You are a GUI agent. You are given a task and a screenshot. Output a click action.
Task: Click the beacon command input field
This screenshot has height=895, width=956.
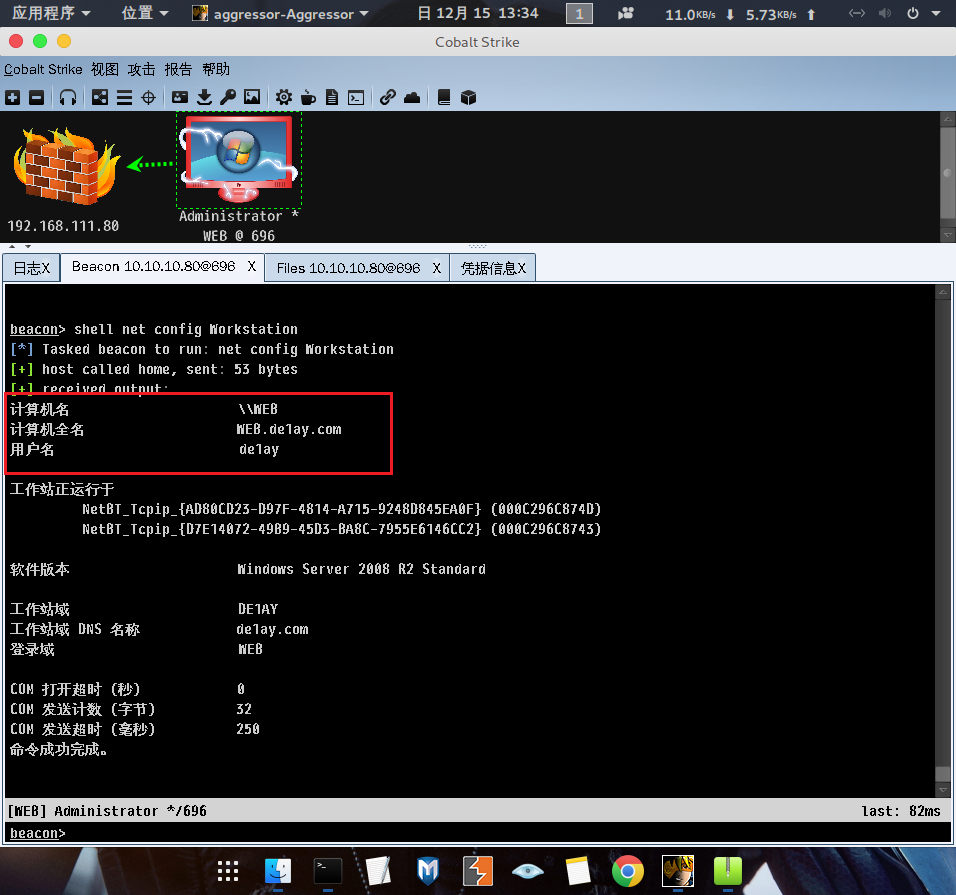[x=478, y=833]
